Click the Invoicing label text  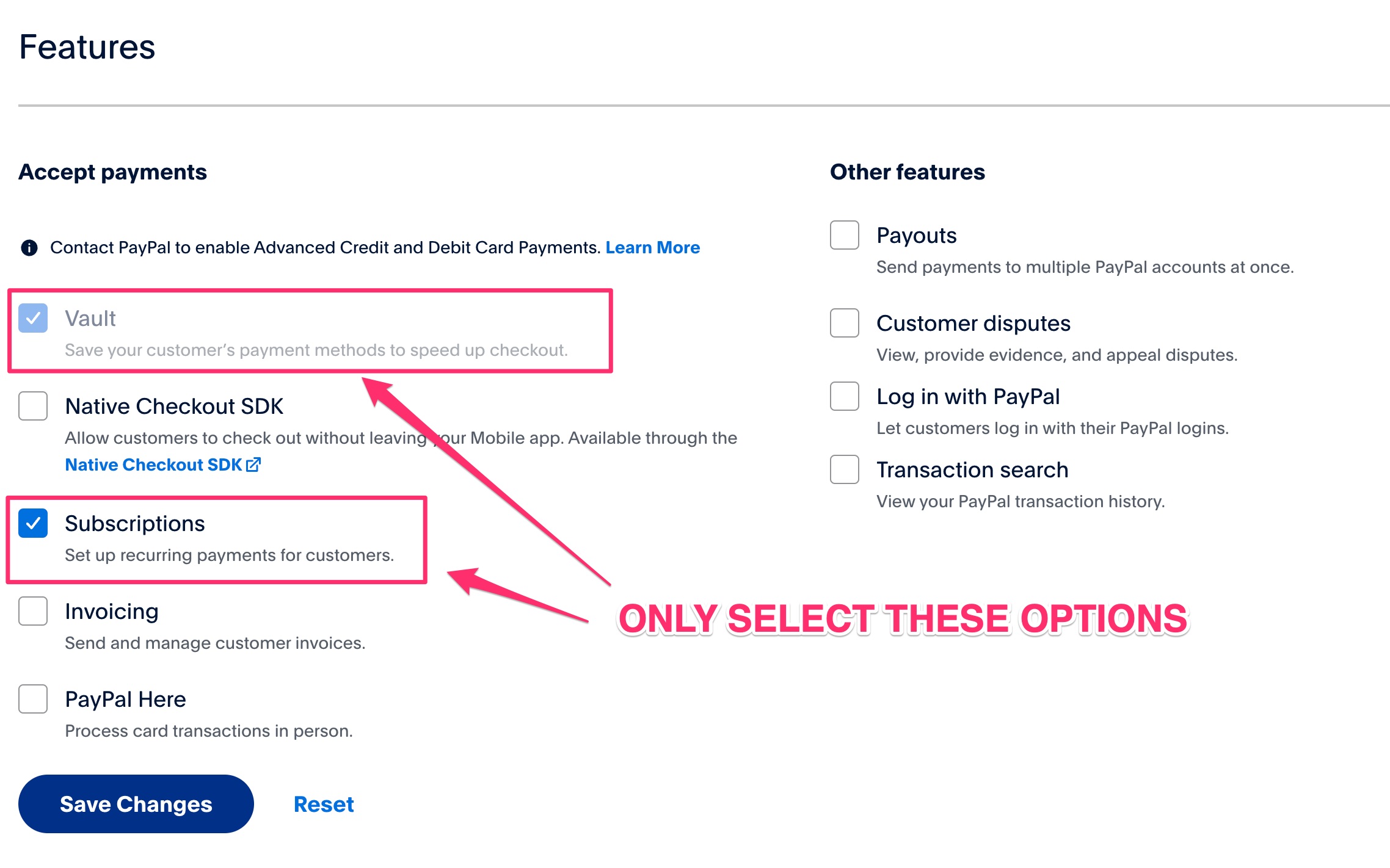coord(112,610)
